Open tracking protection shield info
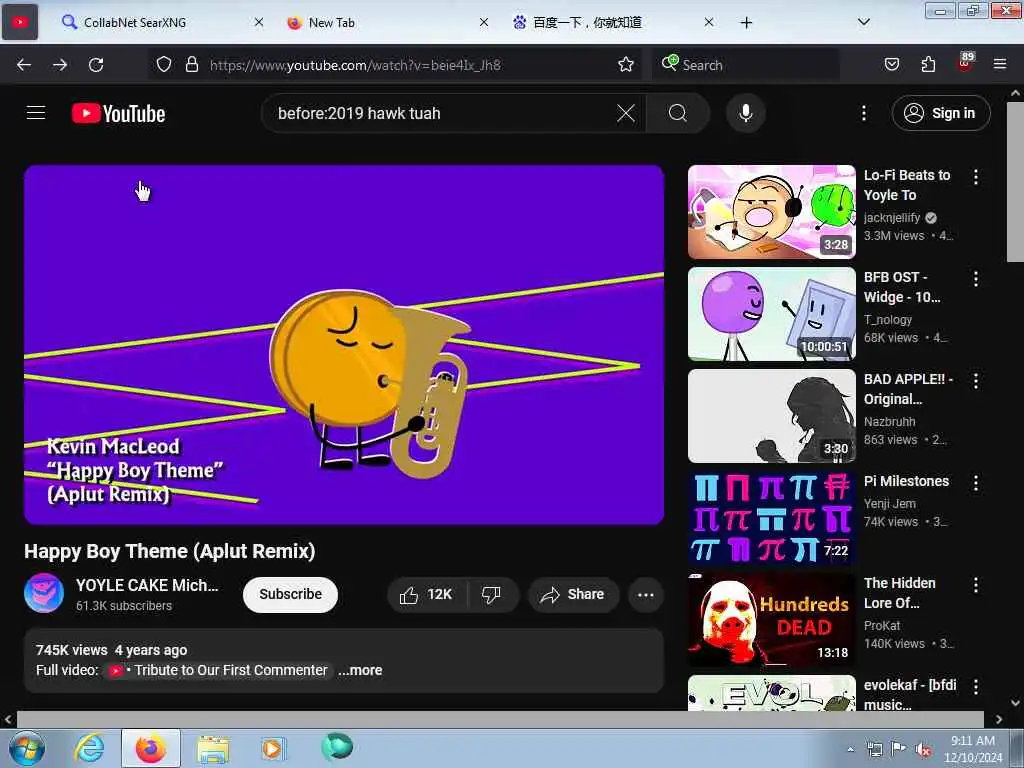Screen dimensions: 1024x768 [x=164, y=65]
